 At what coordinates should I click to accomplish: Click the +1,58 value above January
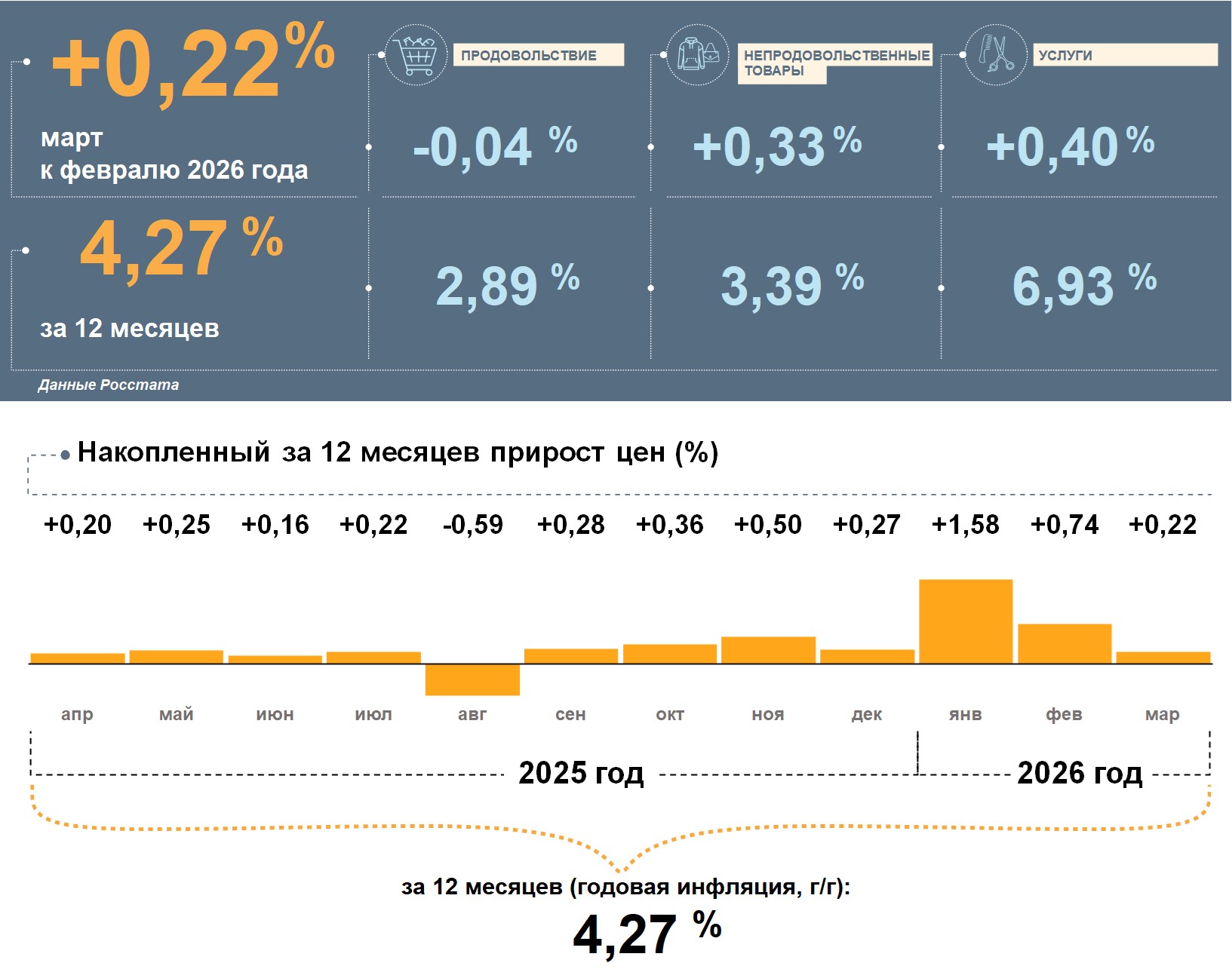click(966, 525)
